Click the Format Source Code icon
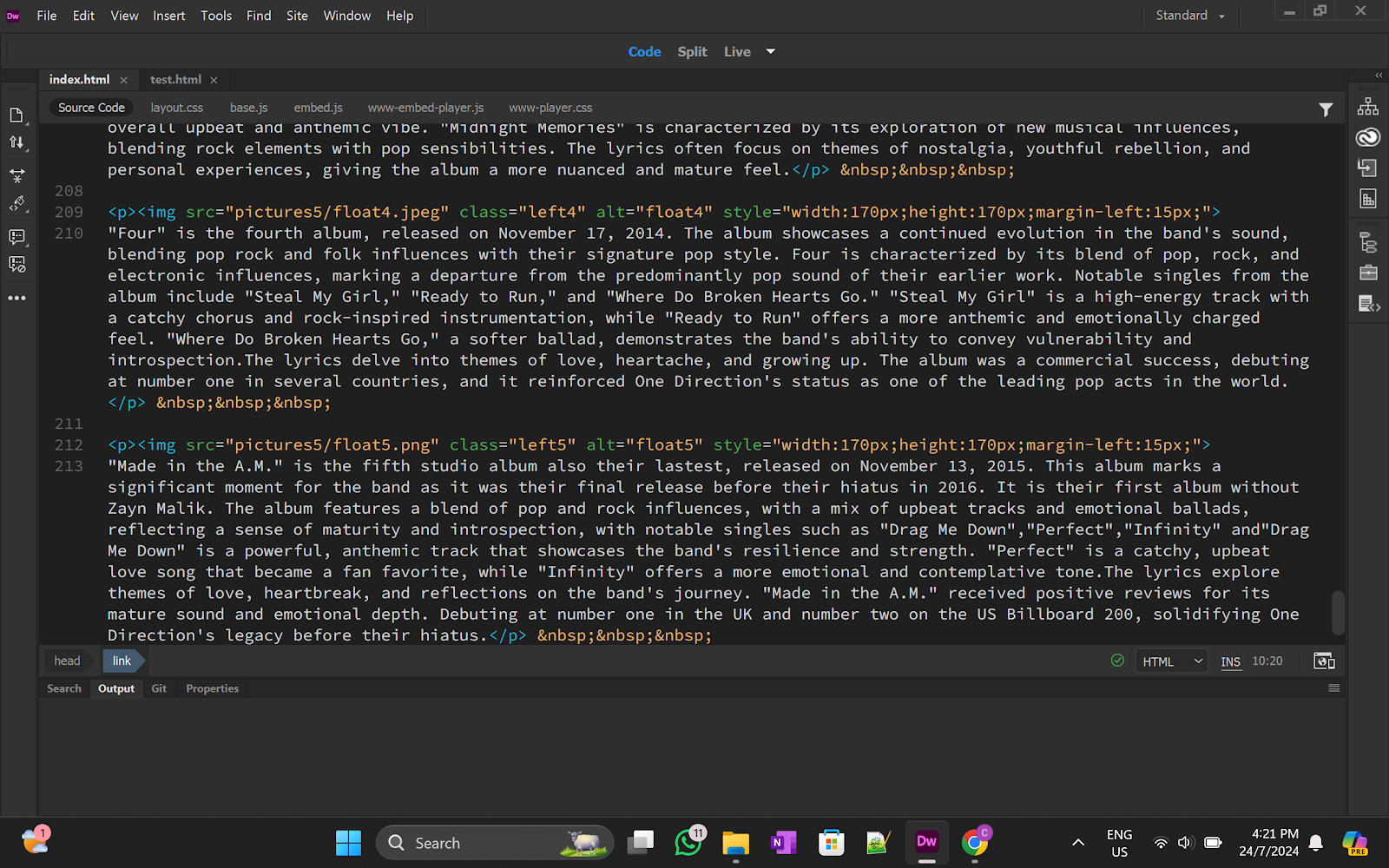1389x868 pixels. (16, 203)
